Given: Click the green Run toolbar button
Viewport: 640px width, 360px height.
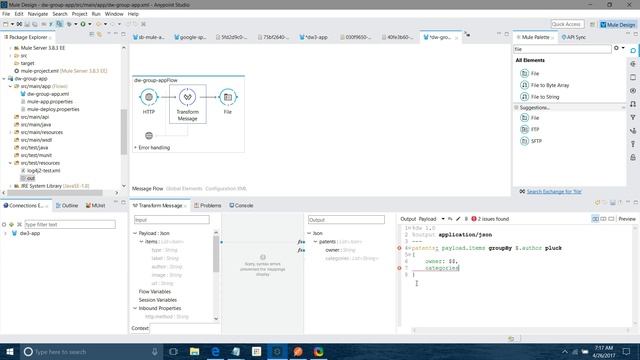Looking at the screenshot, I should click(83, 24).
